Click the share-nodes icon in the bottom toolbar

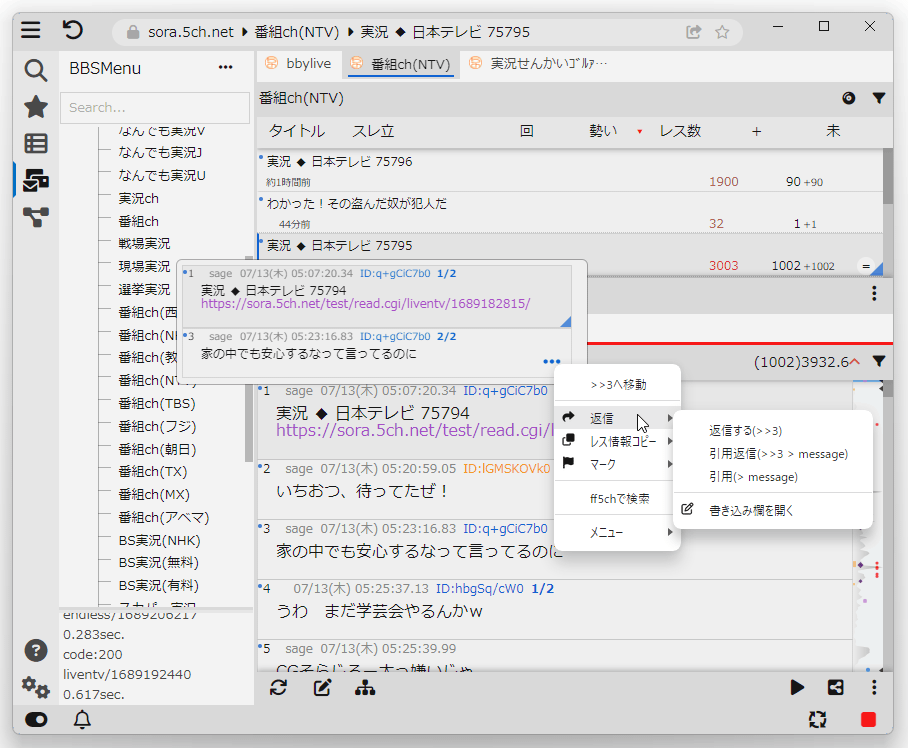tap(836, 688)
